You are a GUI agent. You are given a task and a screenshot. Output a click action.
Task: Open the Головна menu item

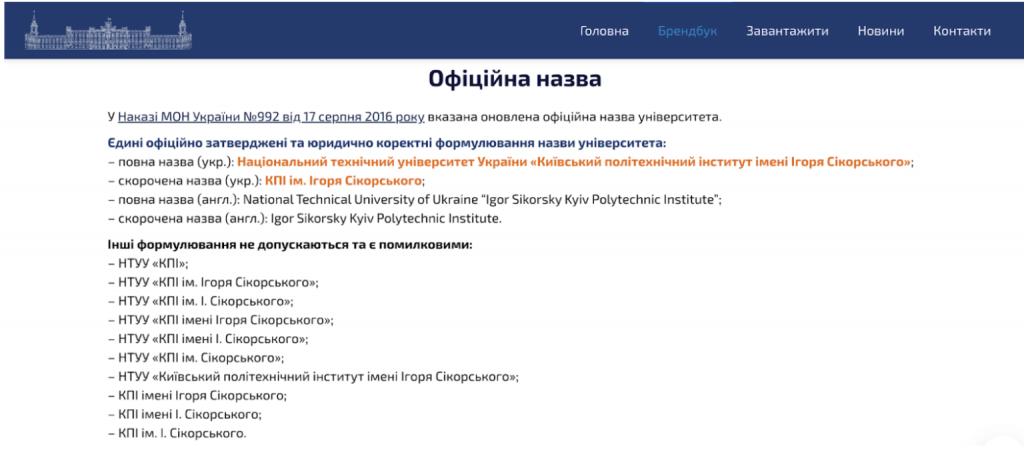tap(604, 31)
